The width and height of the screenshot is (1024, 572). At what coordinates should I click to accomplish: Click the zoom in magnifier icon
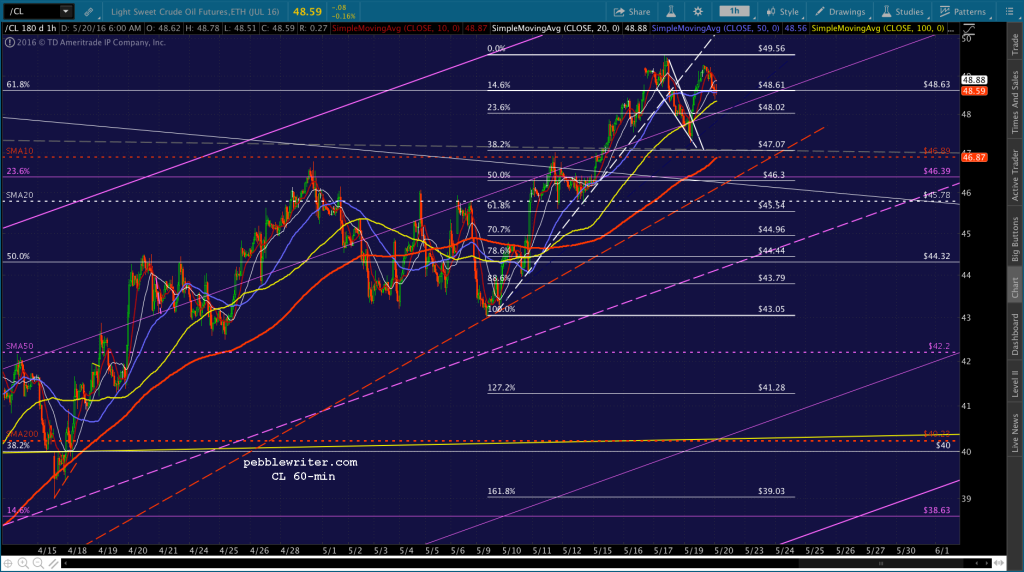[23, 563]
